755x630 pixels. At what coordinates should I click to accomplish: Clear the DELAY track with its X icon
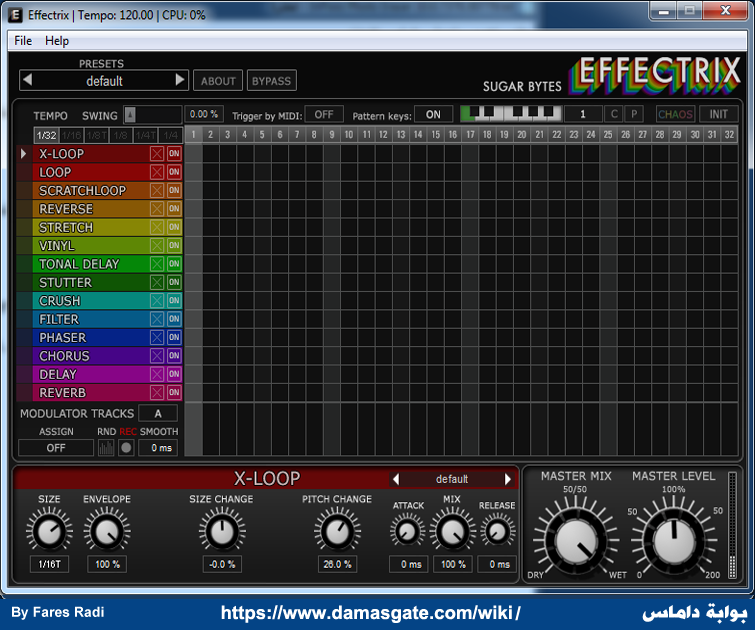pyautogui.click(x=157, y=374)
